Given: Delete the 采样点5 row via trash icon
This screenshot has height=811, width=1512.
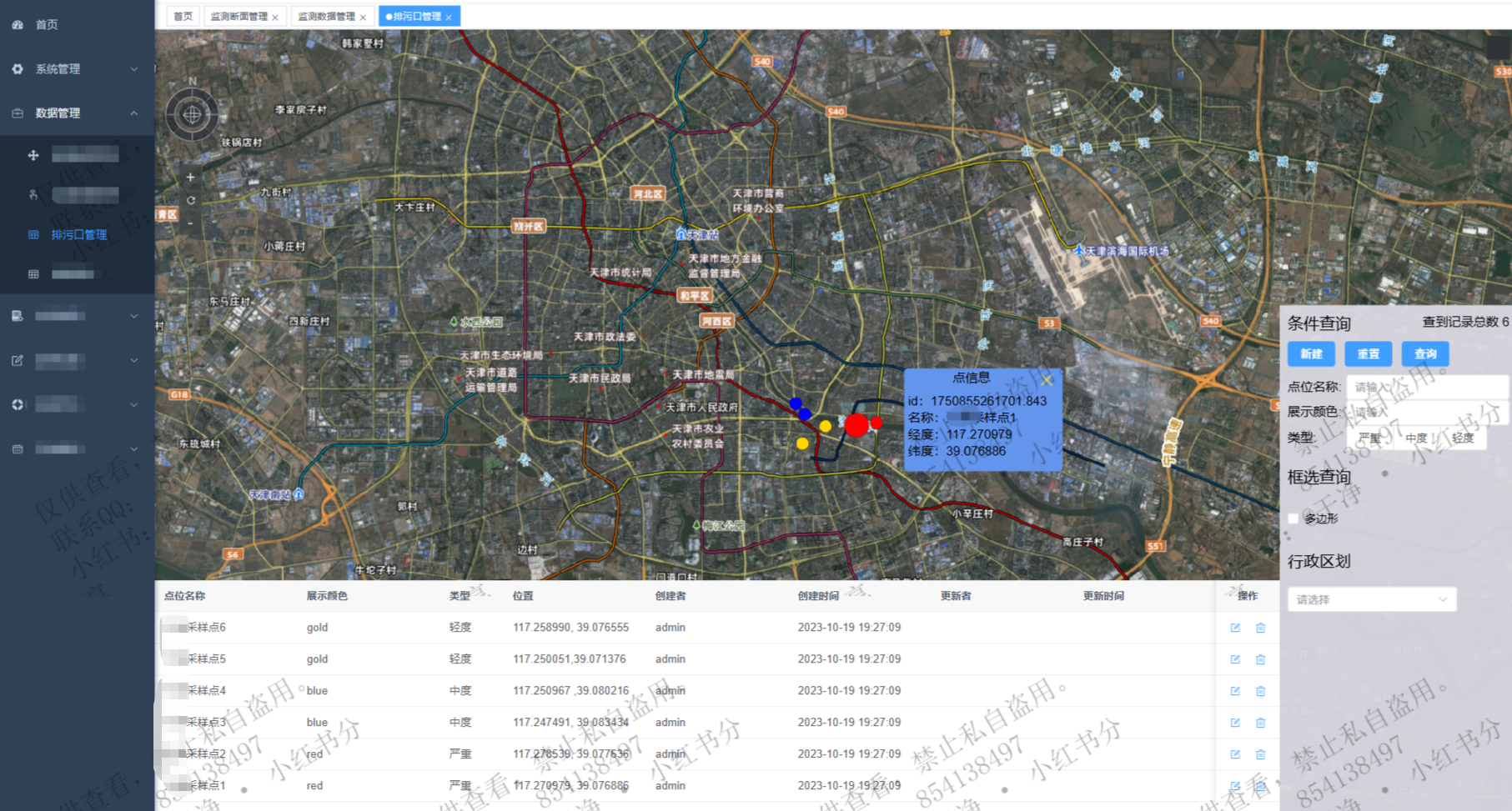Looking at the screenshot, I should click(1260, 659).
